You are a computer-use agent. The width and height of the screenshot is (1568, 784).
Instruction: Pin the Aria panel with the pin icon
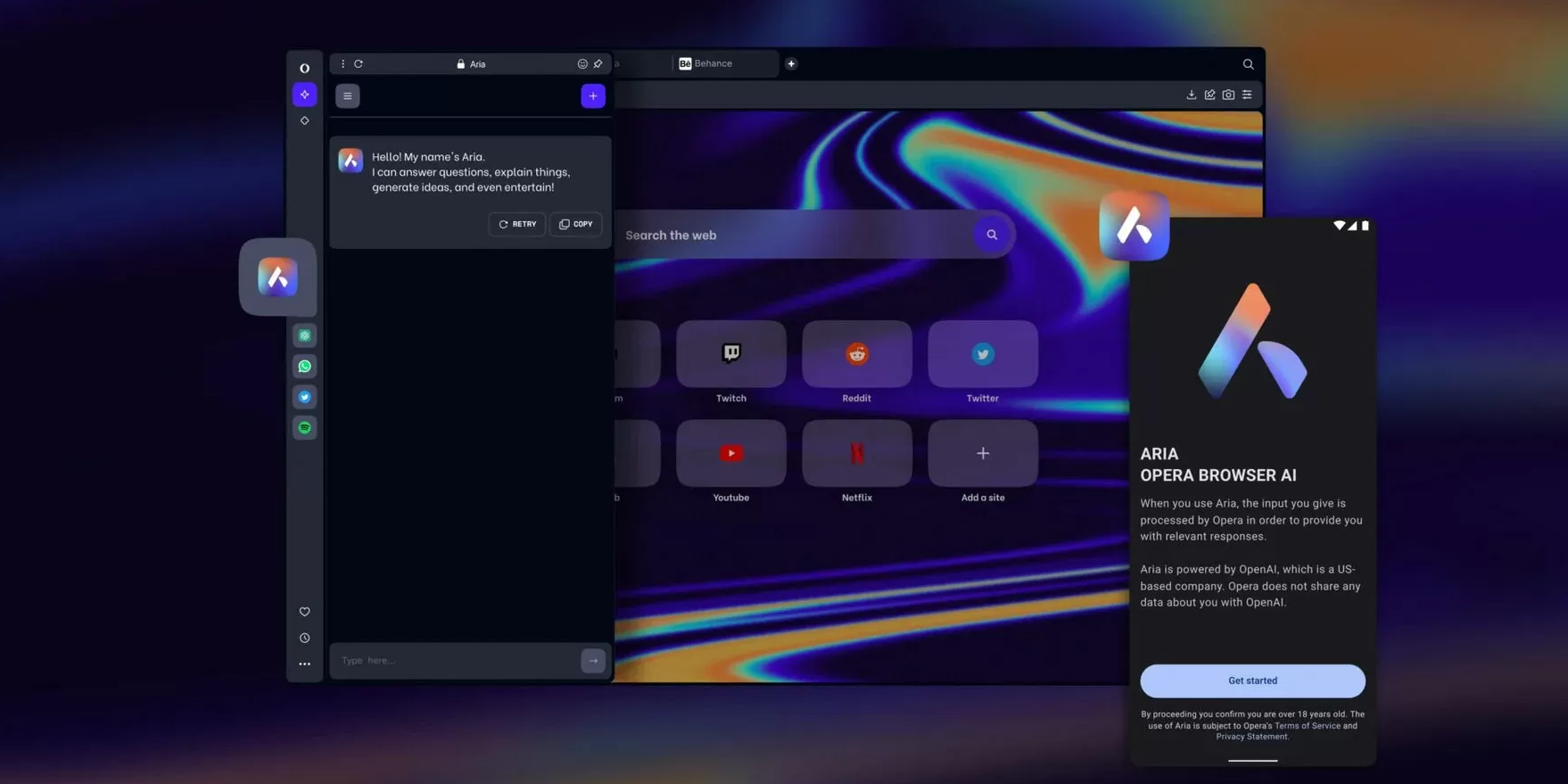point(598,64)
